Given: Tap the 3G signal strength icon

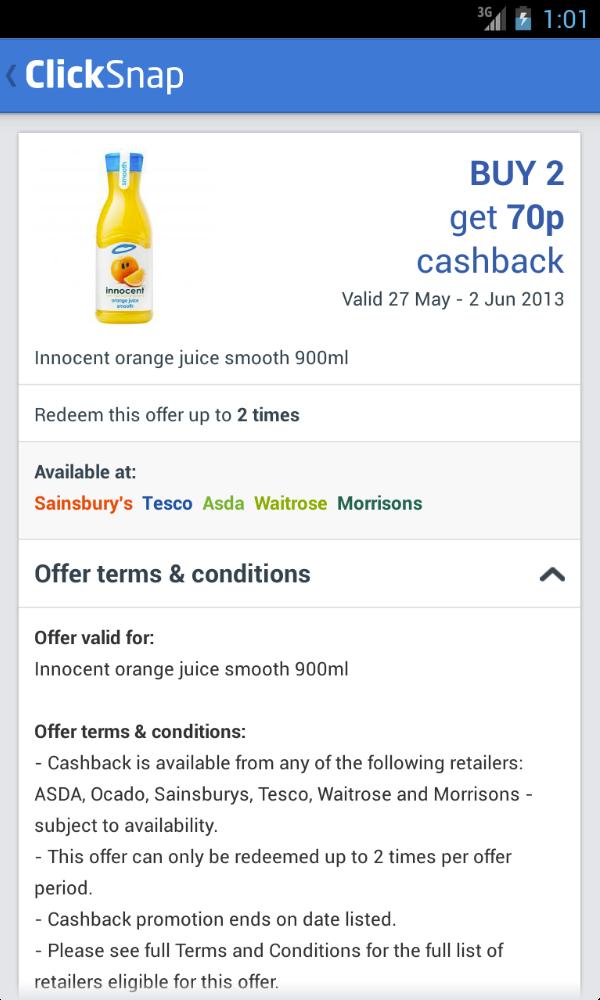Looking at the screenshot, I should [x=490, y=19].
